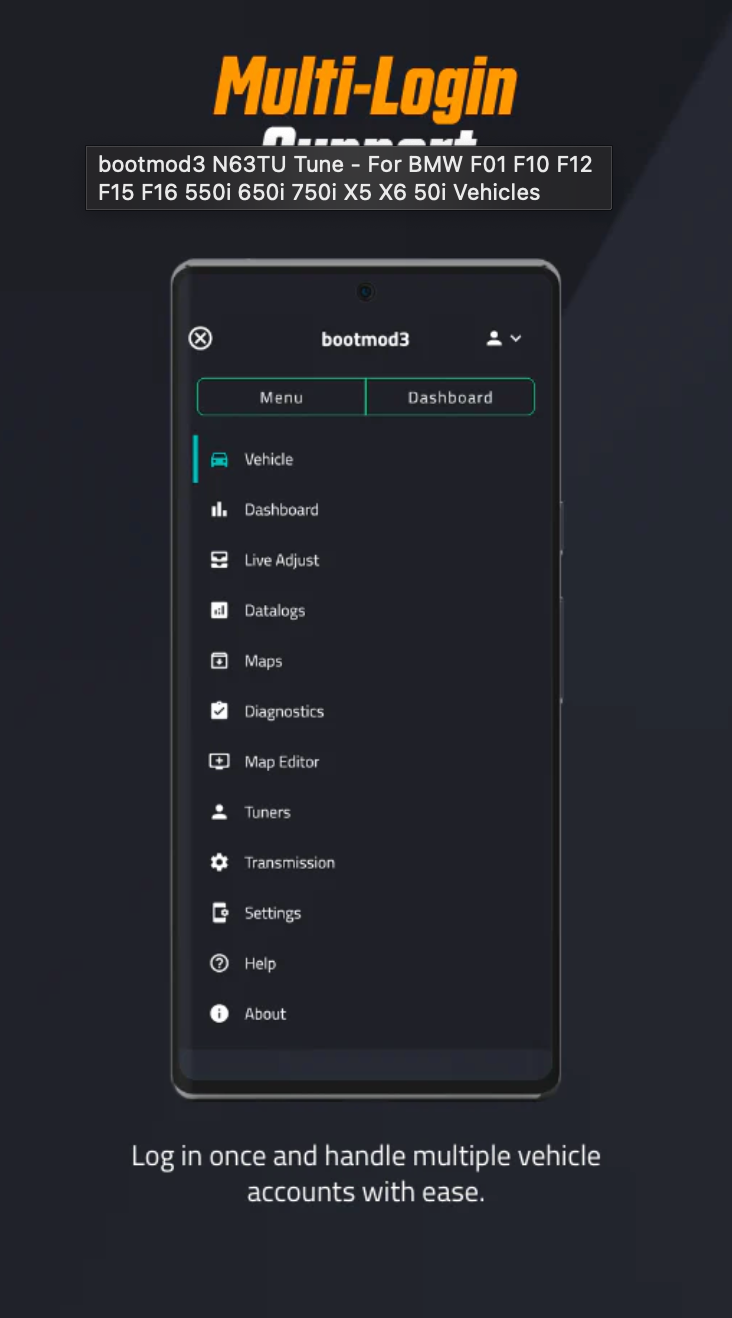Select the Map Editor text label
Image resolution: width=732 pixels, height=1318 pixels.
coord(281,762)
